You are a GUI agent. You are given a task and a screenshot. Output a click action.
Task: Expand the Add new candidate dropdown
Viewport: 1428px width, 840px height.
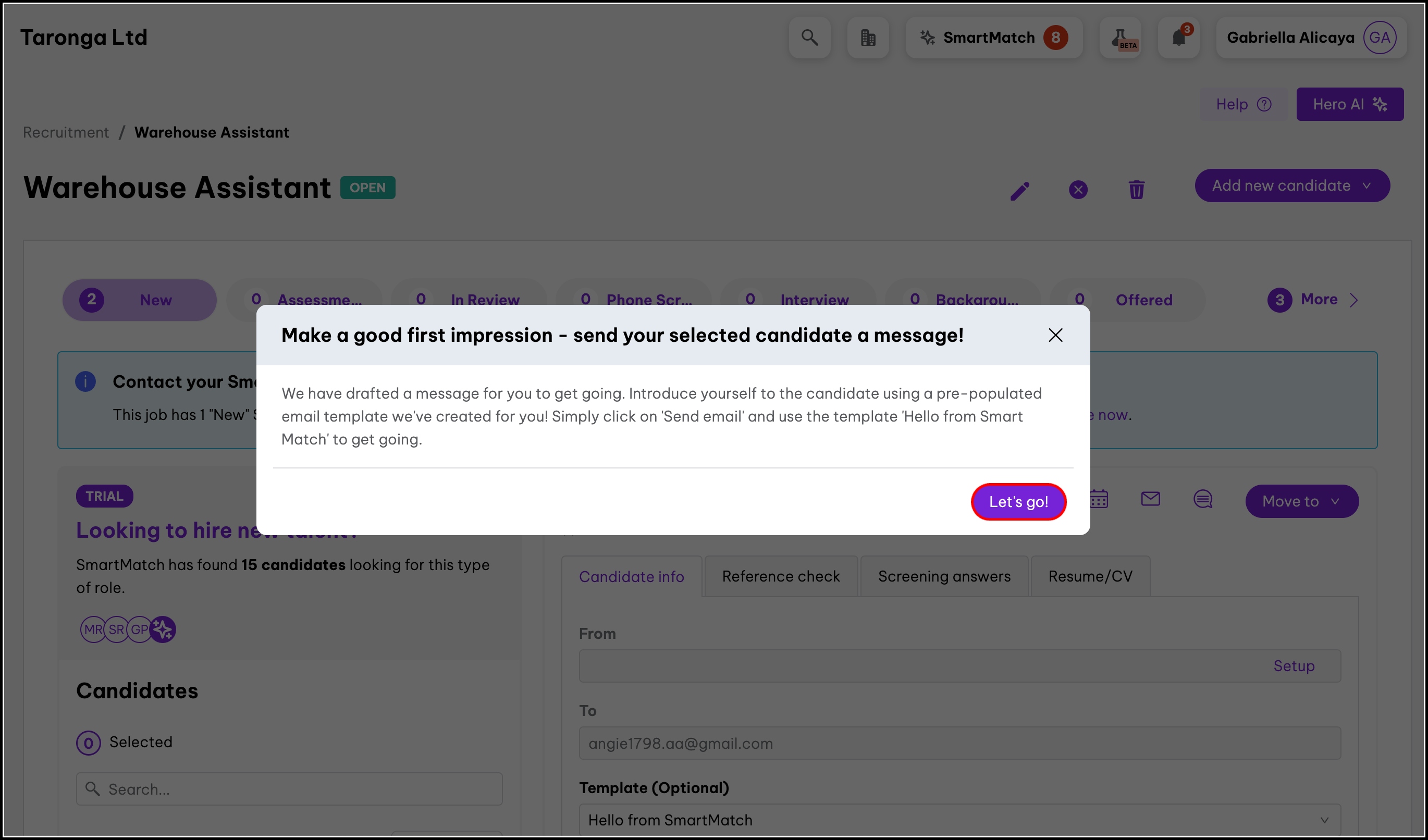1292,186
